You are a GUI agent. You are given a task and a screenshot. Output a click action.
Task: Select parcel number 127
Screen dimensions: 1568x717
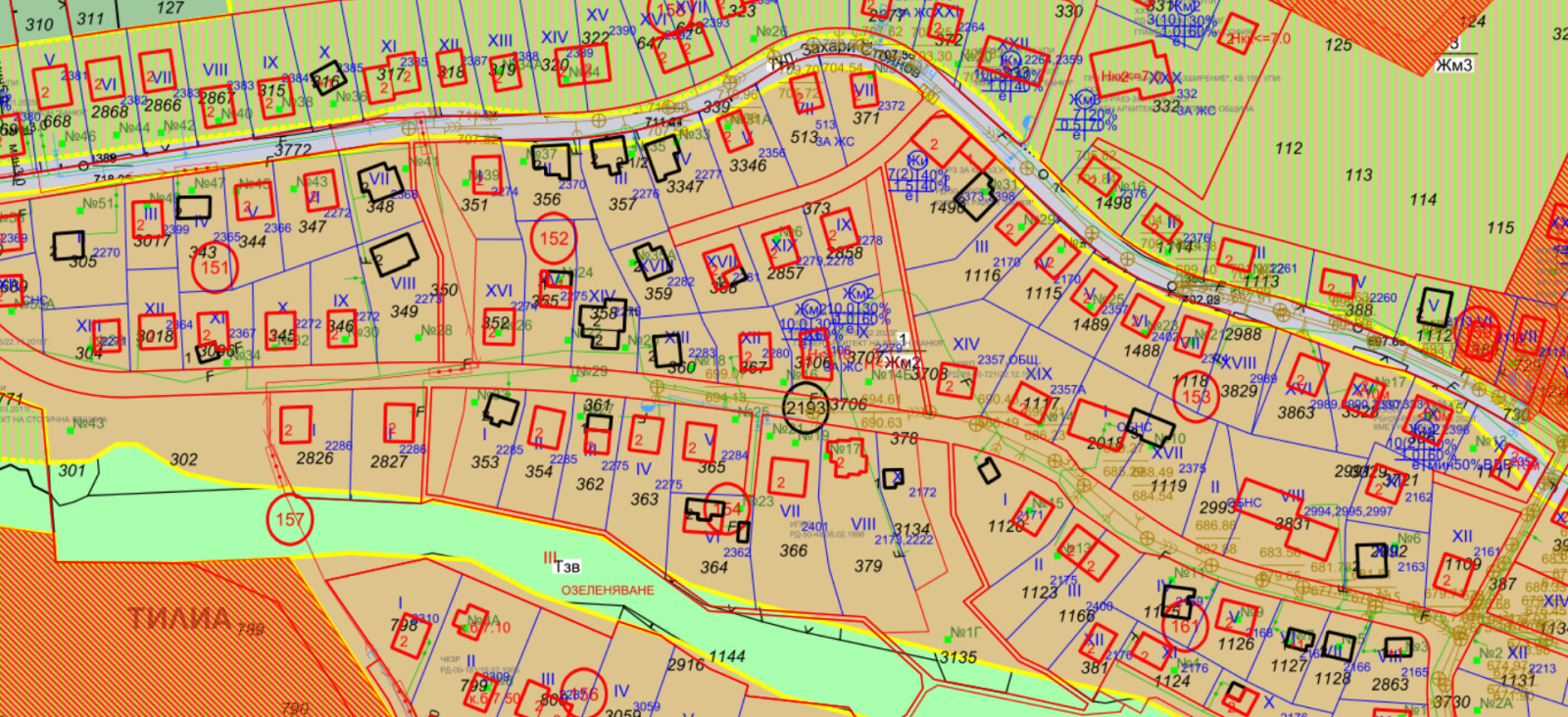[170, 8]
